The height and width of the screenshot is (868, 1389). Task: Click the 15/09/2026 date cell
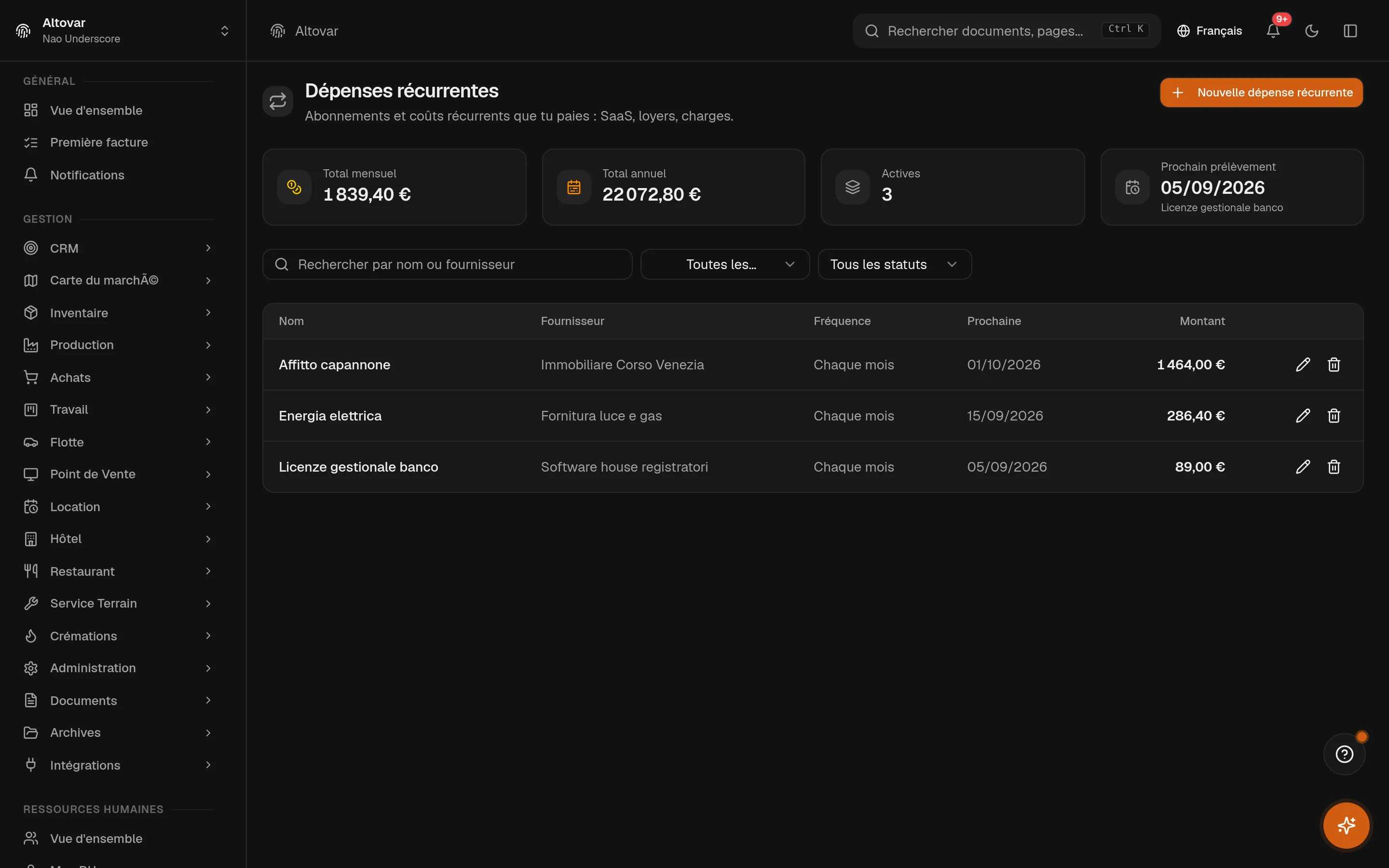point(1005,416)
